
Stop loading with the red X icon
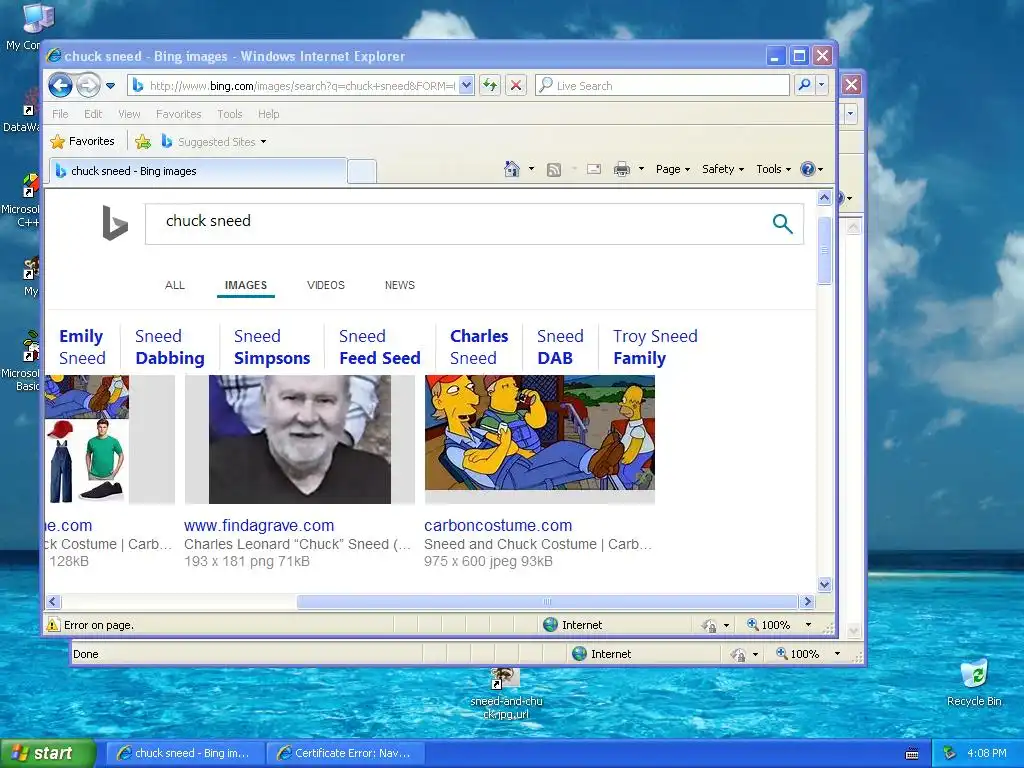[516, 85]
